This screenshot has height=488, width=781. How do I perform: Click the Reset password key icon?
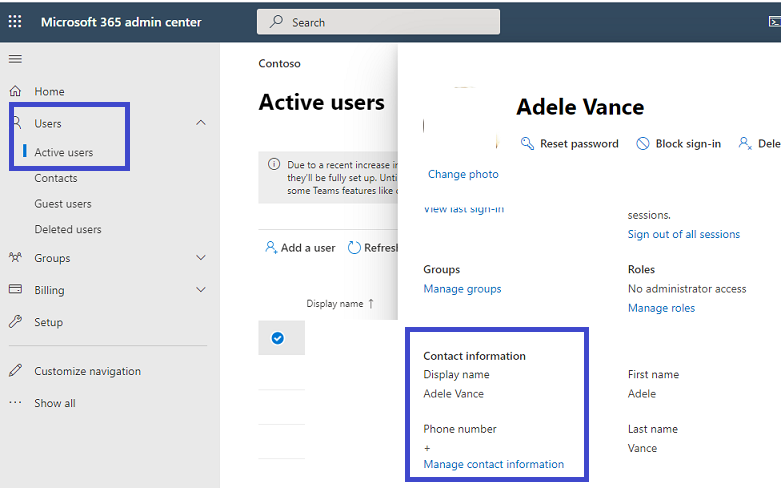527,143
